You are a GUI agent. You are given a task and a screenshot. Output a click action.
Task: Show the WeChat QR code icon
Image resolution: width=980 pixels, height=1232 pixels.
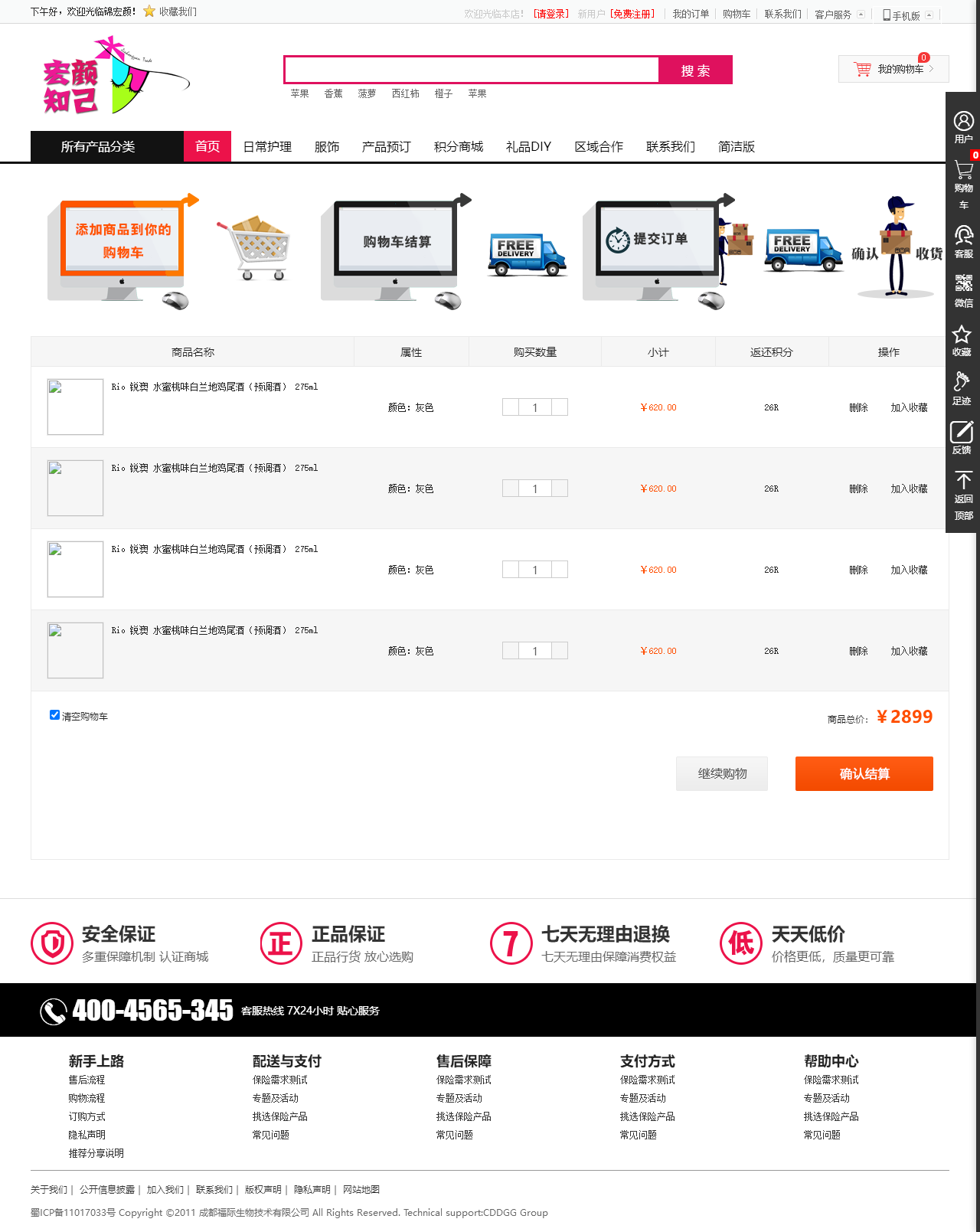[x=963, y=283]
